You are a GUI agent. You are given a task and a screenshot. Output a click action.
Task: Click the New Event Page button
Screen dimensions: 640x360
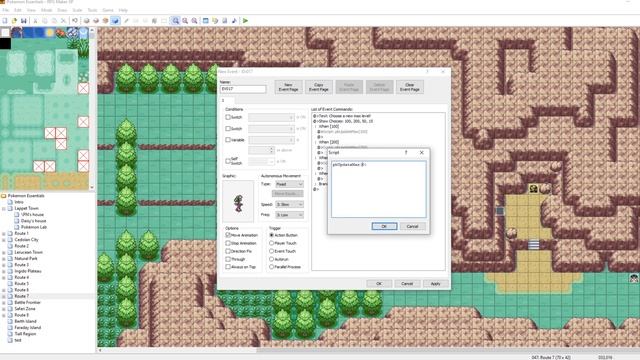288,87
